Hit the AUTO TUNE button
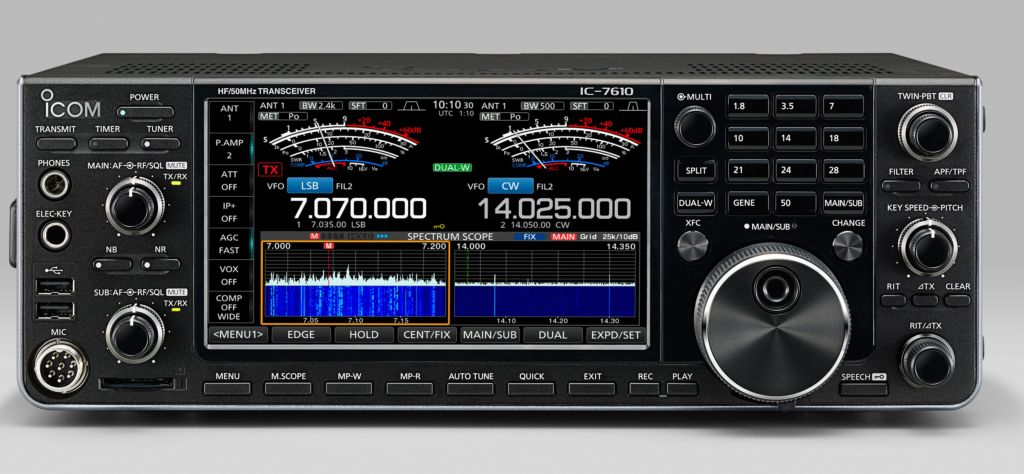The image size is (1024, 474). coord(470,388)
